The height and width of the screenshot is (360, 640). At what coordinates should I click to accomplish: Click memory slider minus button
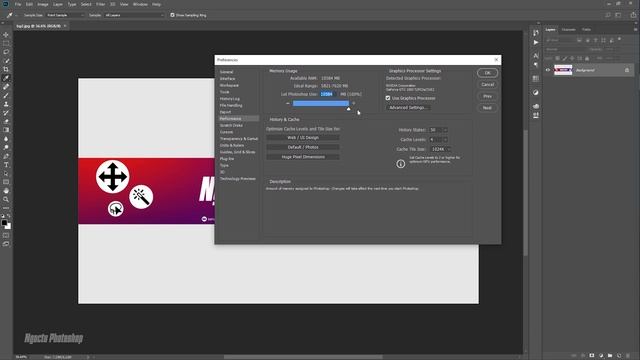[x=288, y=103]
